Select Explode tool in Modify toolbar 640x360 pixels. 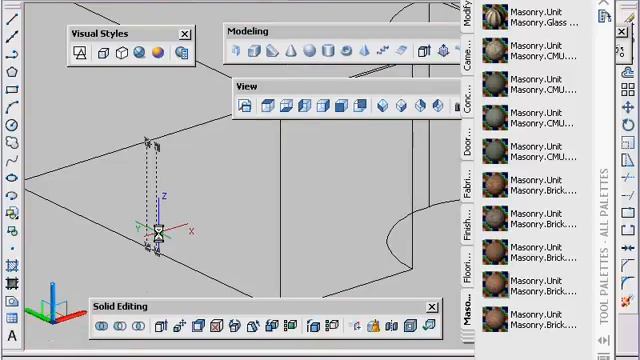(627, 301)
